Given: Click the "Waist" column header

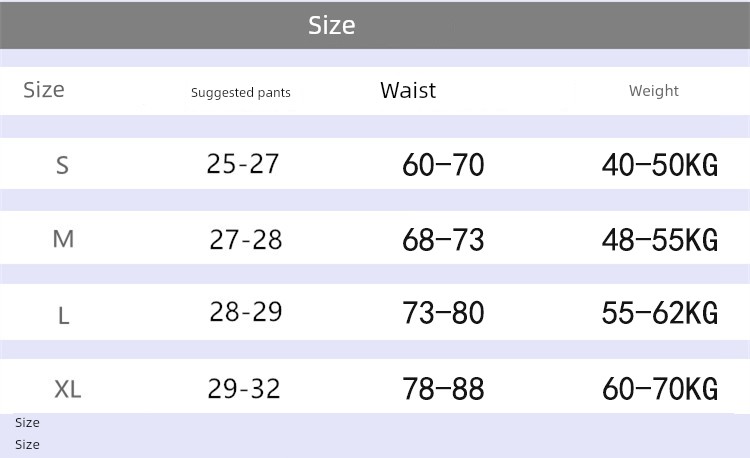Looking at the screenshot, I should coord(408,91).
